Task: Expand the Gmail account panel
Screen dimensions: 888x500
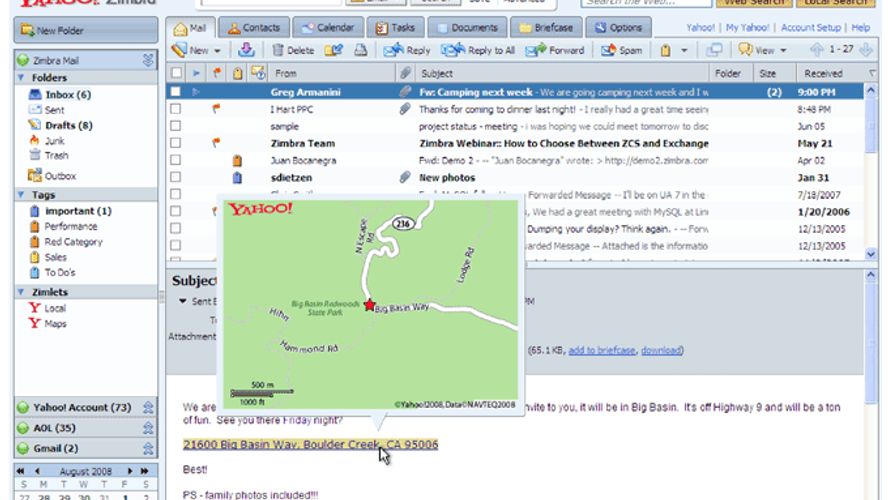Action: coord(148,448)
